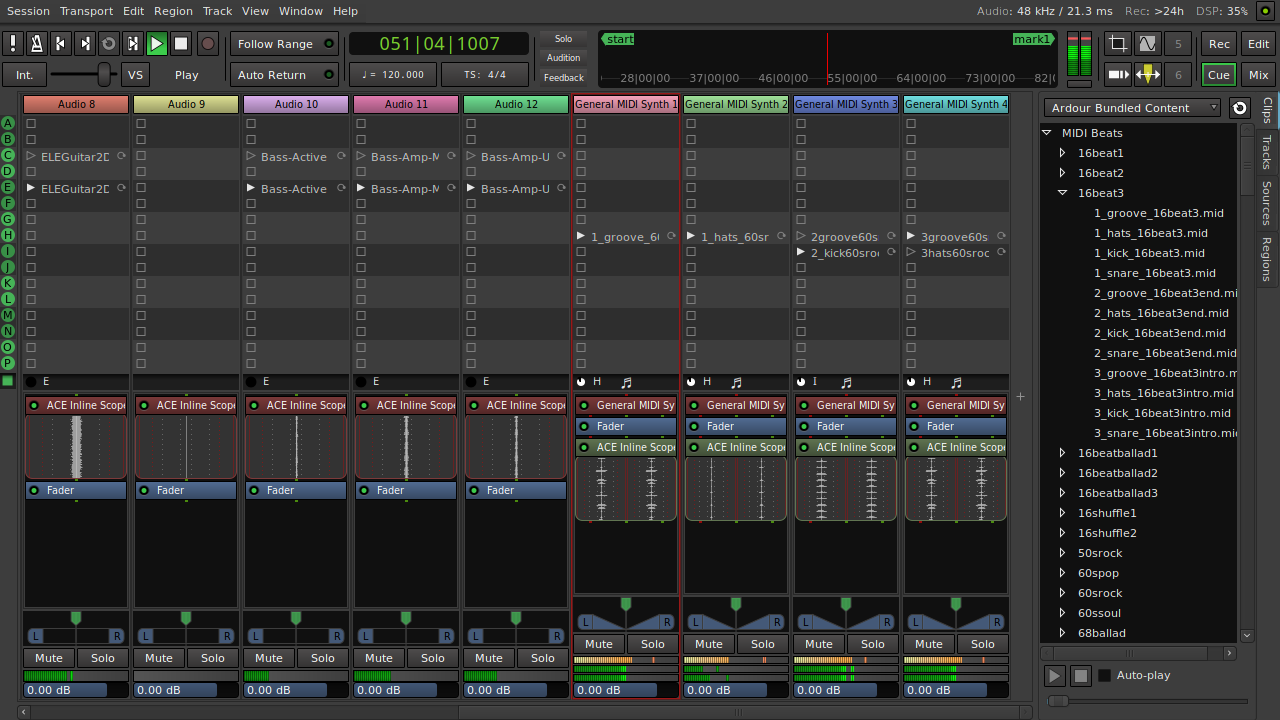Click the sine wave icon button
This screenshot has width=1280, height=720.
click(1148, 44)
